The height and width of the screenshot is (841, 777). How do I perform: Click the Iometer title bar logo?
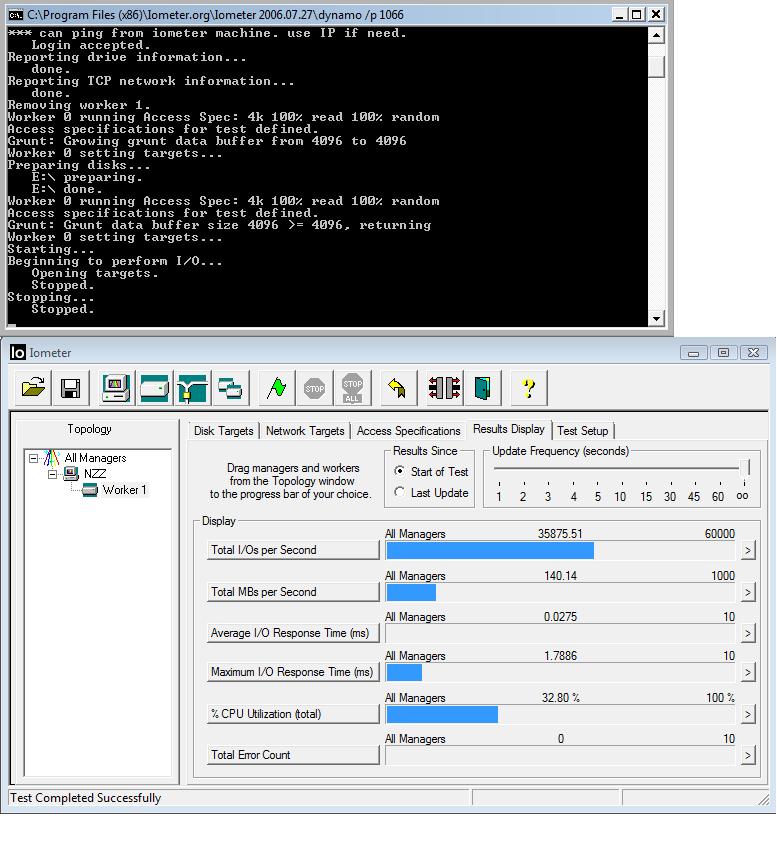pyautogui.click(x=18, y=352)
